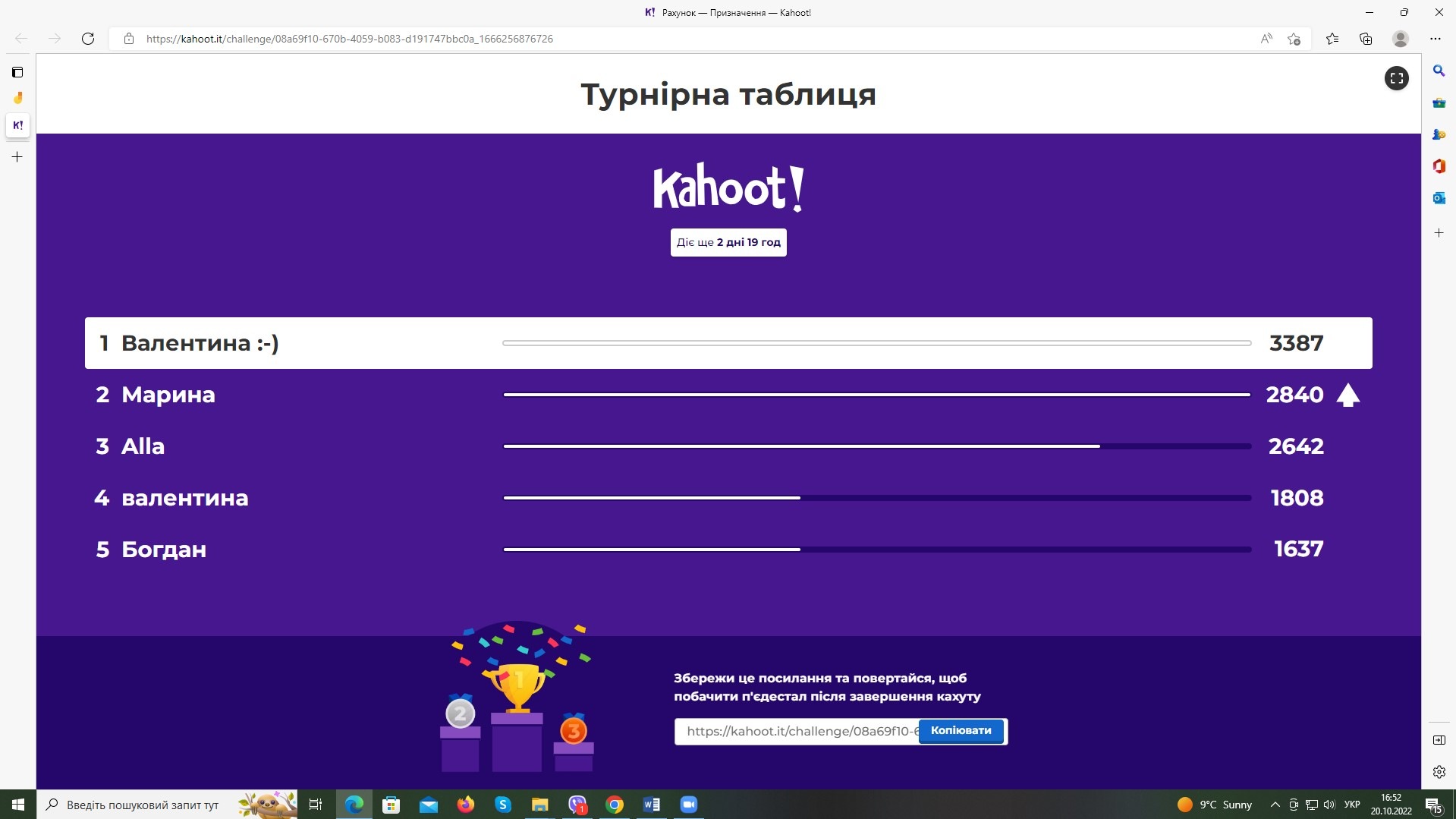
Task: Click the Windows taskbar search box
Action: [167, 805]
